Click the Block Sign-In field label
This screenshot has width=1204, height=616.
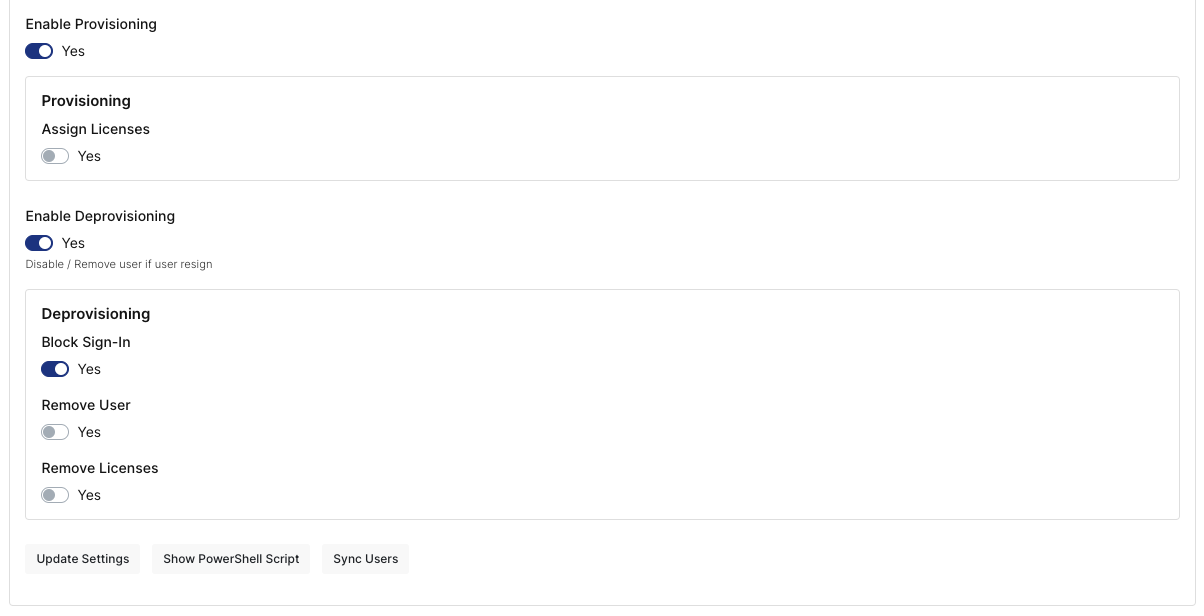pos(86,342)
